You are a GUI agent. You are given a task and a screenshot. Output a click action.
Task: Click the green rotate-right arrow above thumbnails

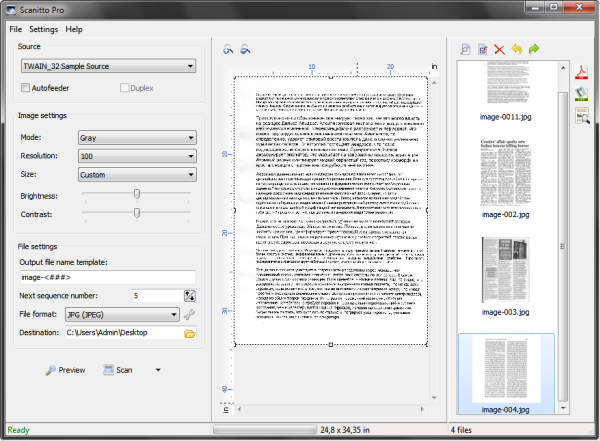(x=534, y=49)
